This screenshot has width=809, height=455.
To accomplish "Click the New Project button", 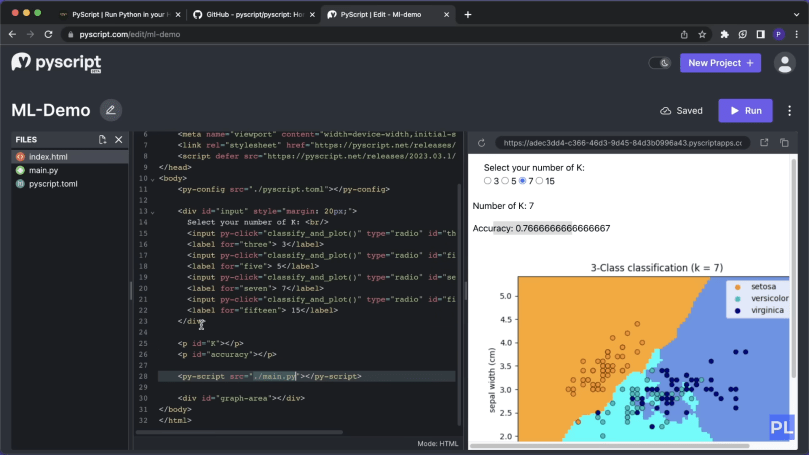I will click(720, 63).
